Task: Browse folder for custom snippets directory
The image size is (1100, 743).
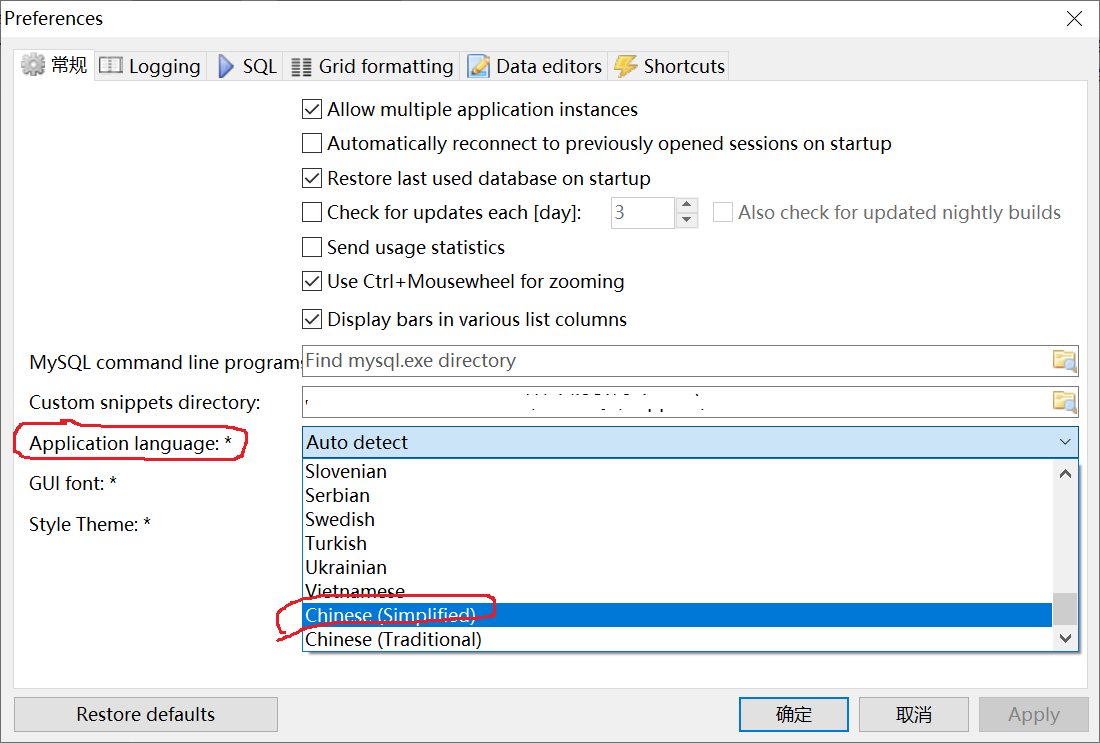Action: (1064, 402)
